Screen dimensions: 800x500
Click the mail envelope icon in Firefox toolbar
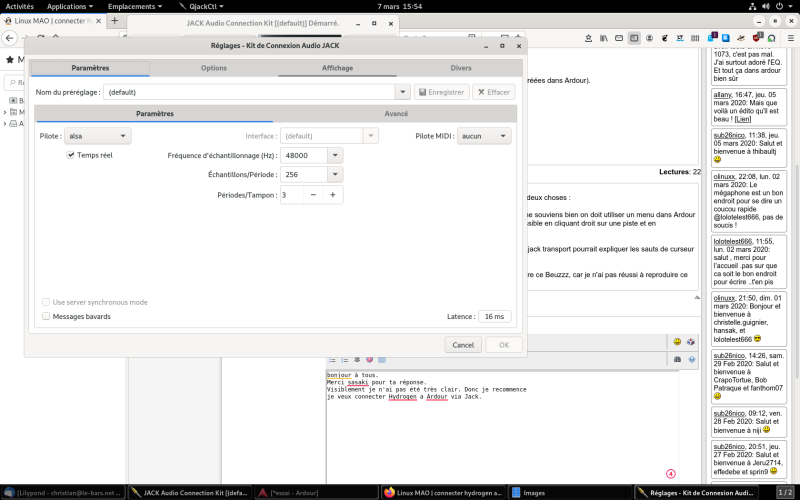(x=619, y=38)
